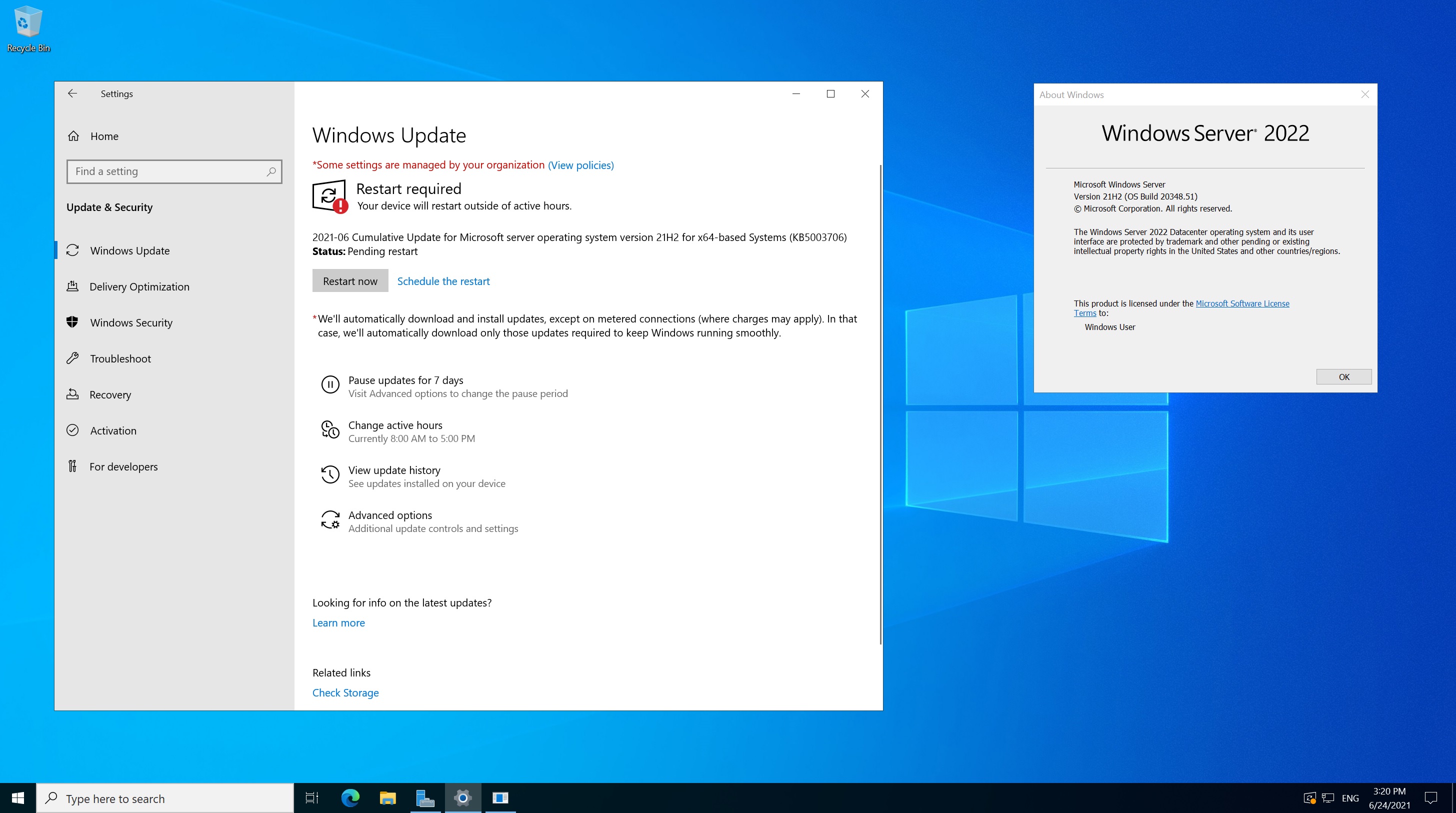Screen dimensions: 1456x813
Task: Close the About Windows dialog
Action: pyautogui.click(x=1365, y=94)
